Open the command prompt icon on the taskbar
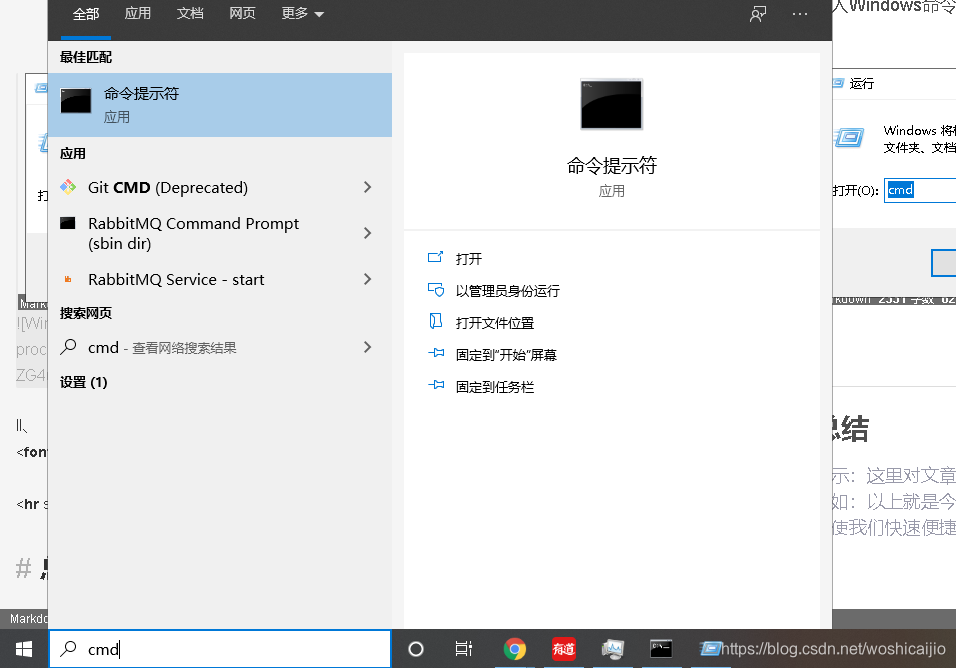 (x=660, y=650)
